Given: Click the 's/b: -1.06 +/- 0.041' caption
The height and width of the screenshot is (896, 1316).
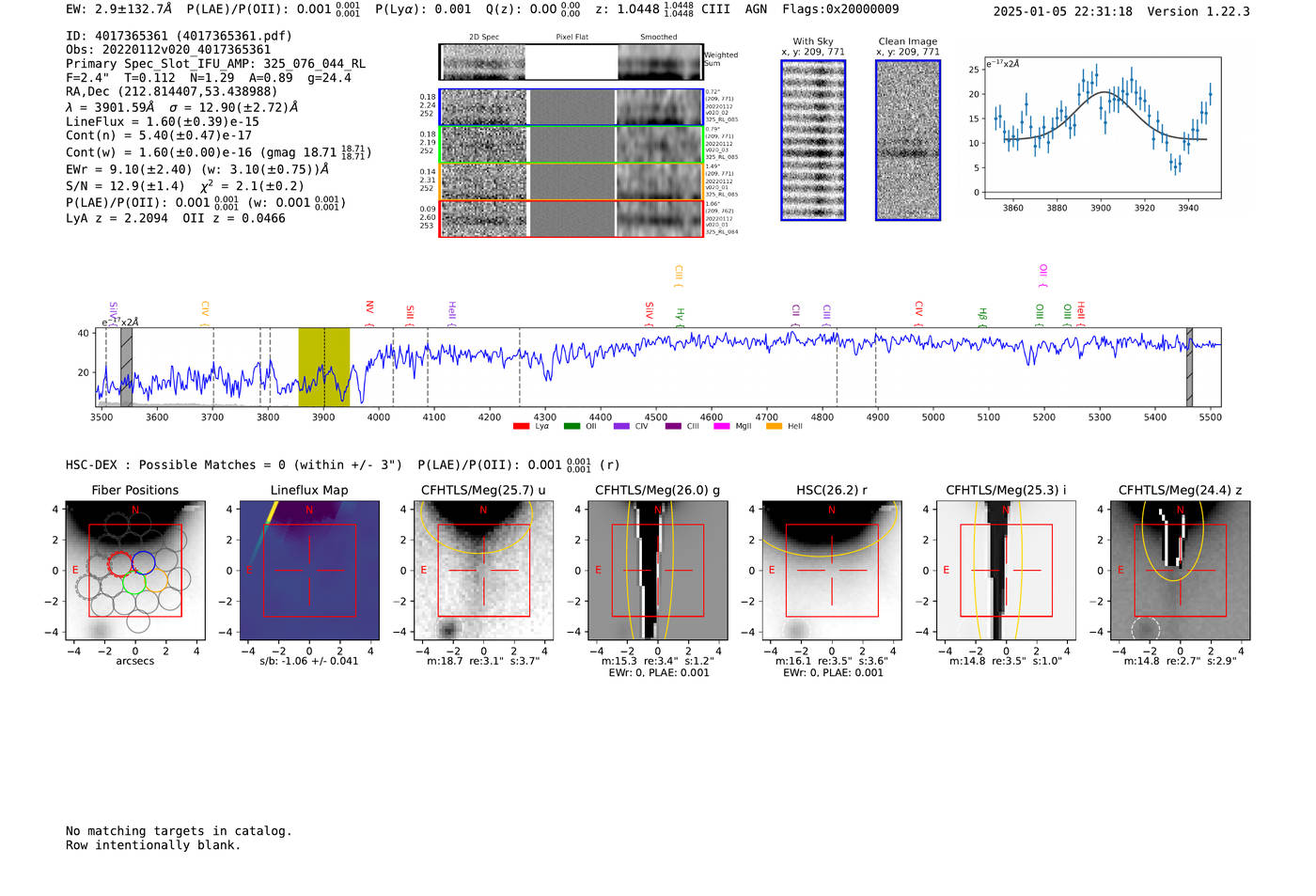Looking at the screenshot, I should coord(309,661).
